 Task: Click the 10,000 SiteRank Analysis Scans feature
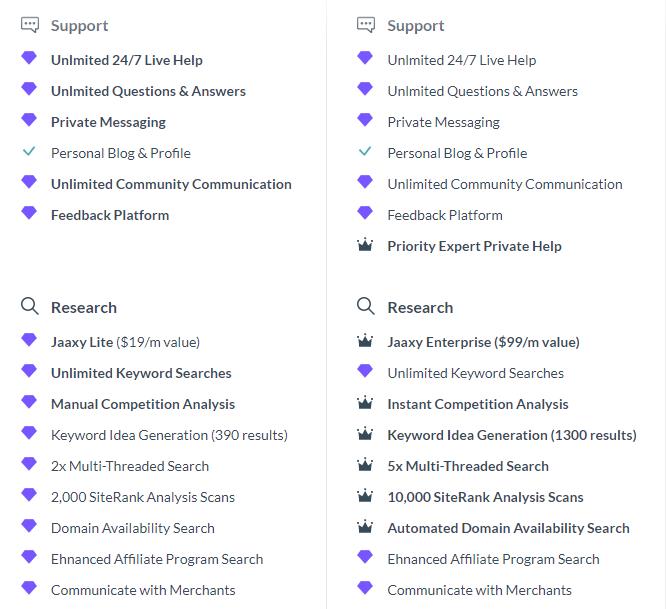tap(485, 497)
